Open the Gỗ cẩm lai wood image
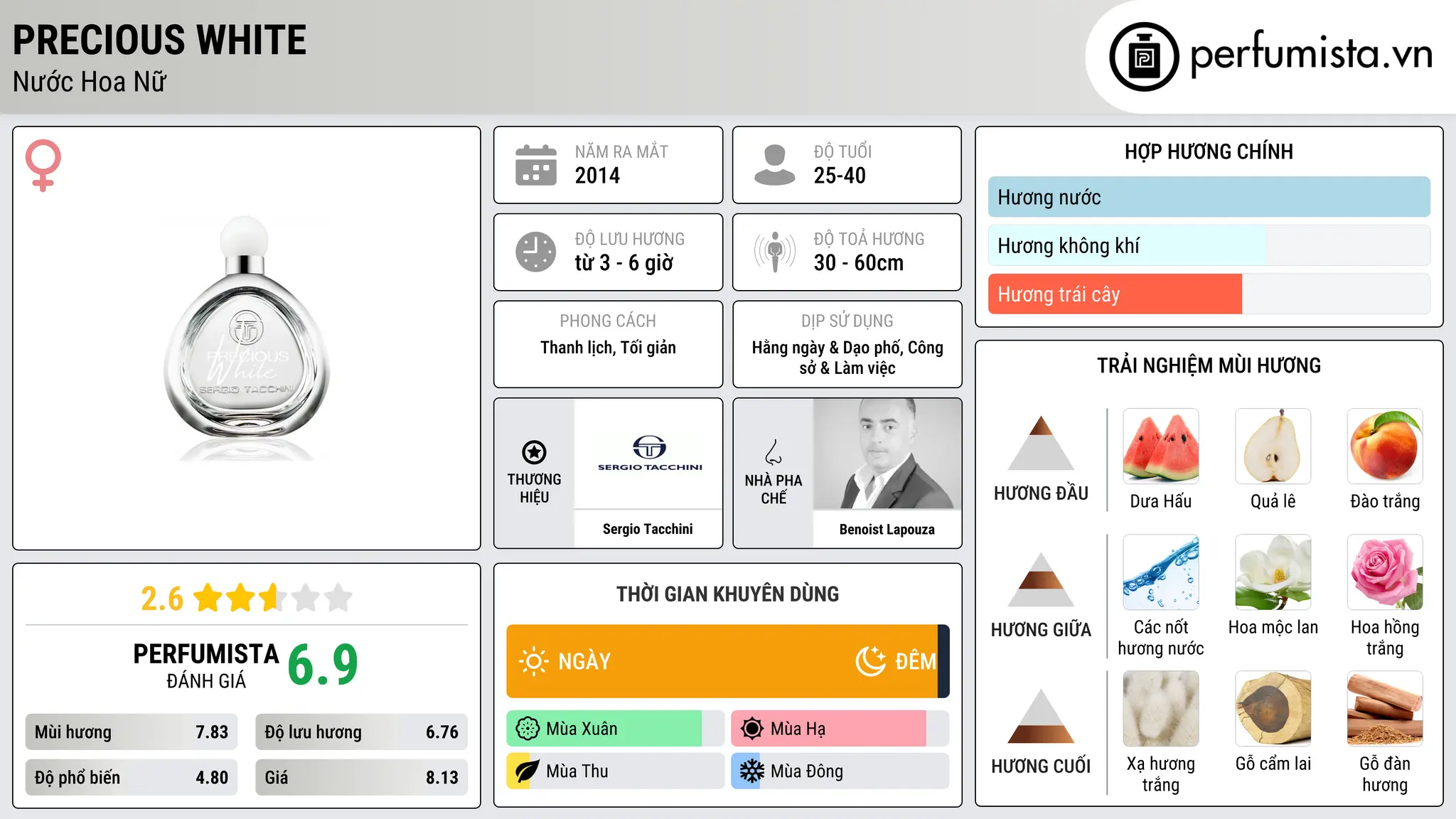The height and width of the screenshot is (819, 1456). coord(1273,709)
